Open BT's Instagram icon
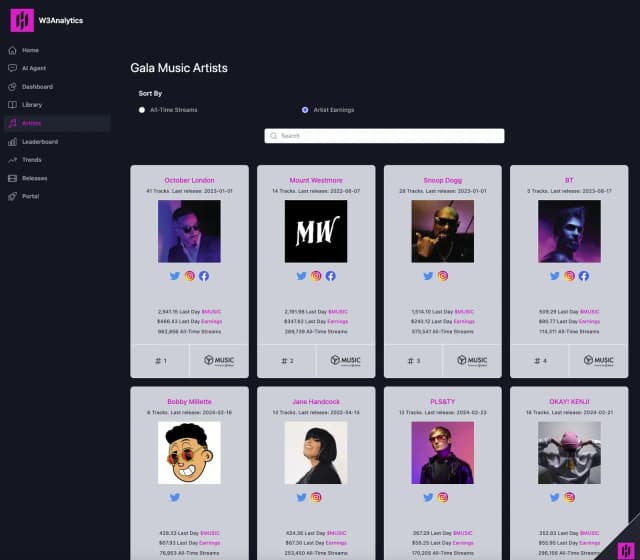Image resolution: width=640 pixels, height=560 pixels. point(569,276)
